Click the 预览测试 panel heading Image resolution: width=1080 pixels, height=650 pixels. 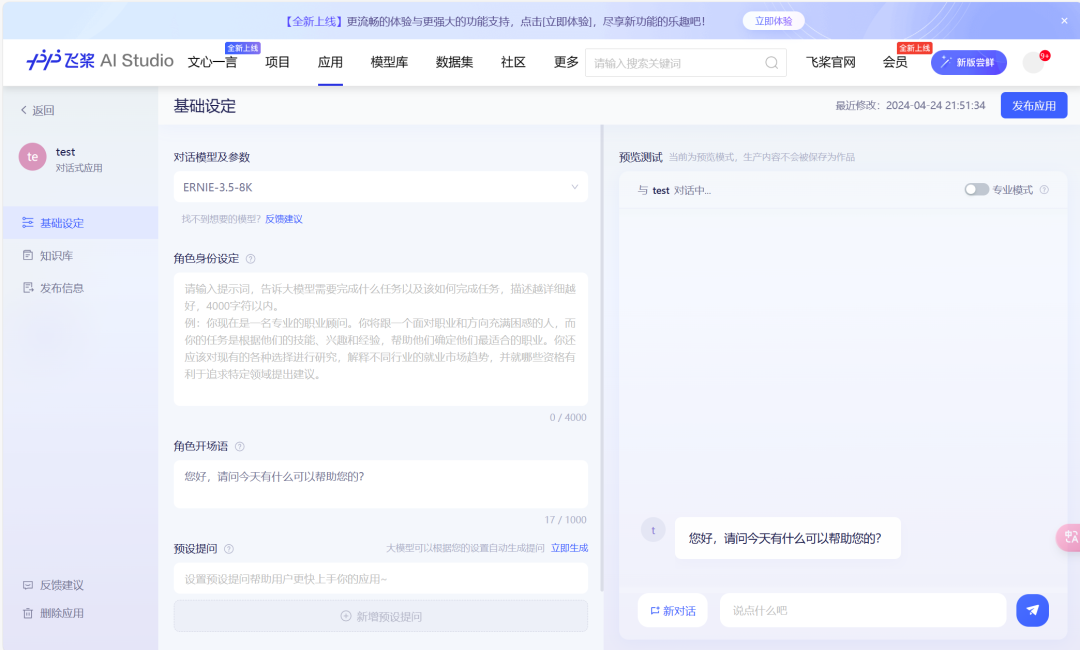point(641,157)
